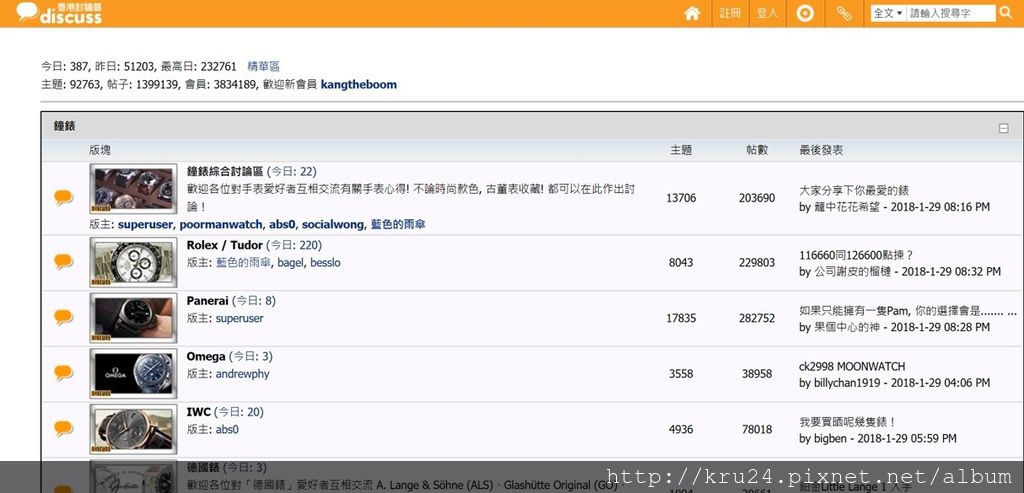Open the Omega board title
This screenshot has width=1024, height=493.
tap(206, 356)
